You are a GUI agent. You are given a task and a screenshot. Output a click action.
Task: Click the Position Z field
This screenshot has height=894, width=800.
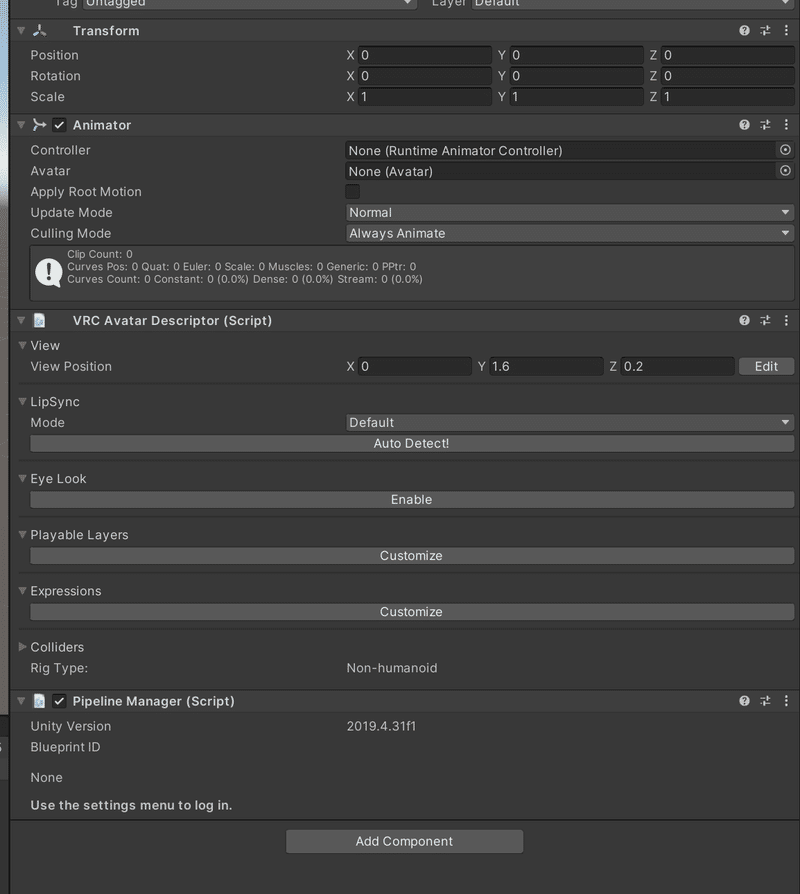point(728,55)
